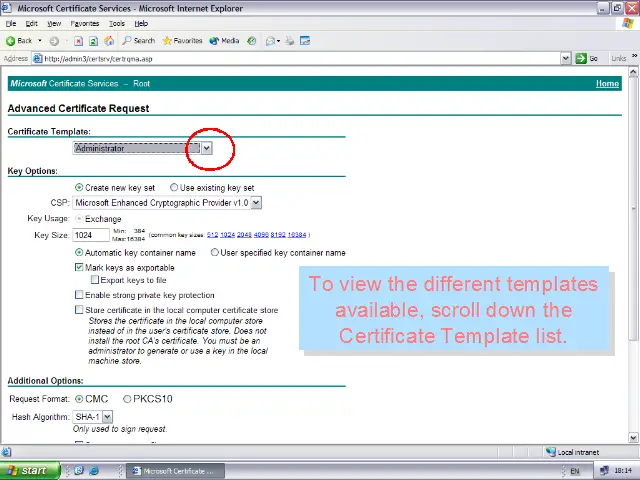Select PKCS10 request format
The image size is (640, 480).
coord(127,399)
